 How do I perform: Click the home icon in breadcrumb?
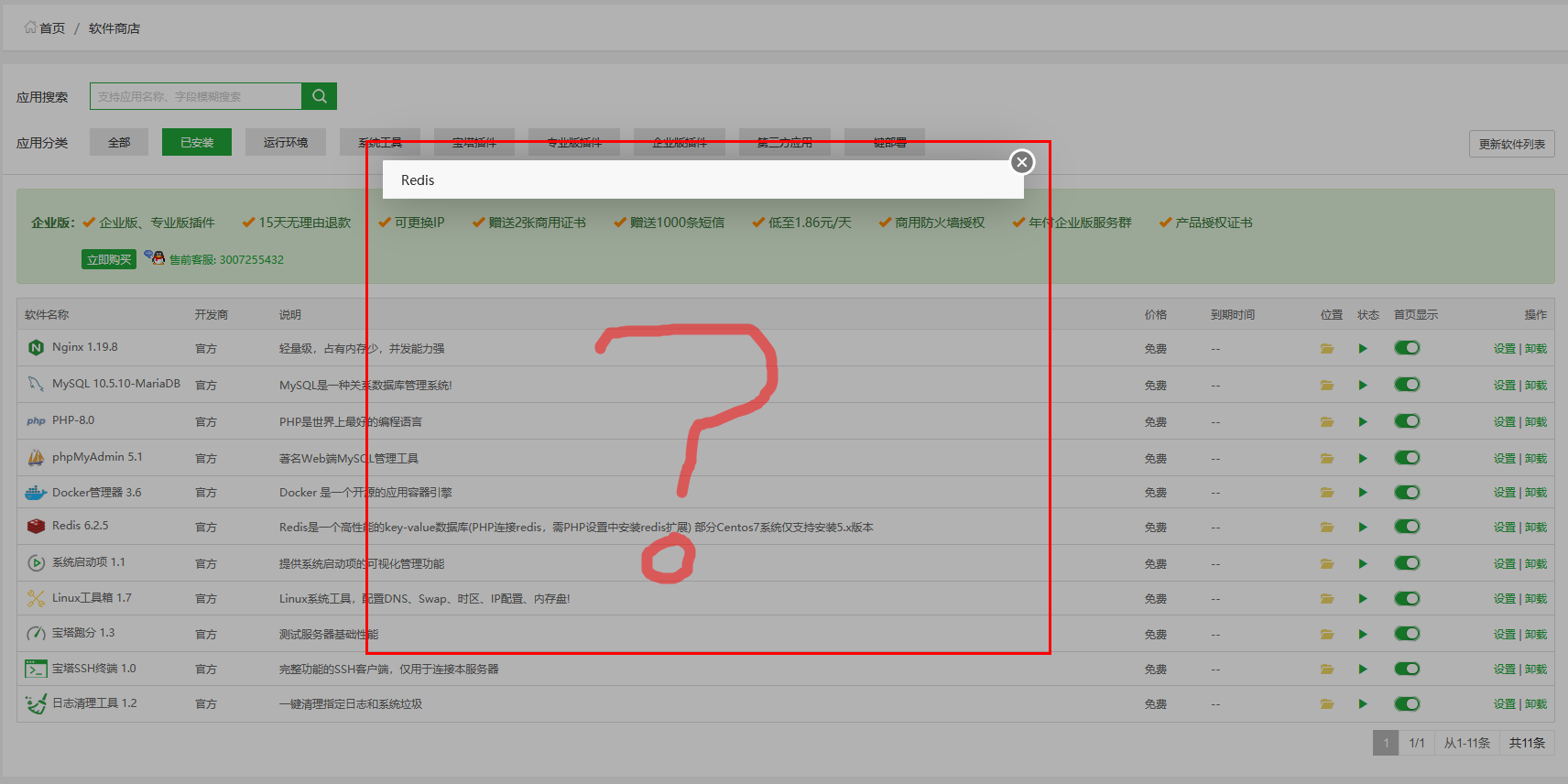(x=30, y=27)
